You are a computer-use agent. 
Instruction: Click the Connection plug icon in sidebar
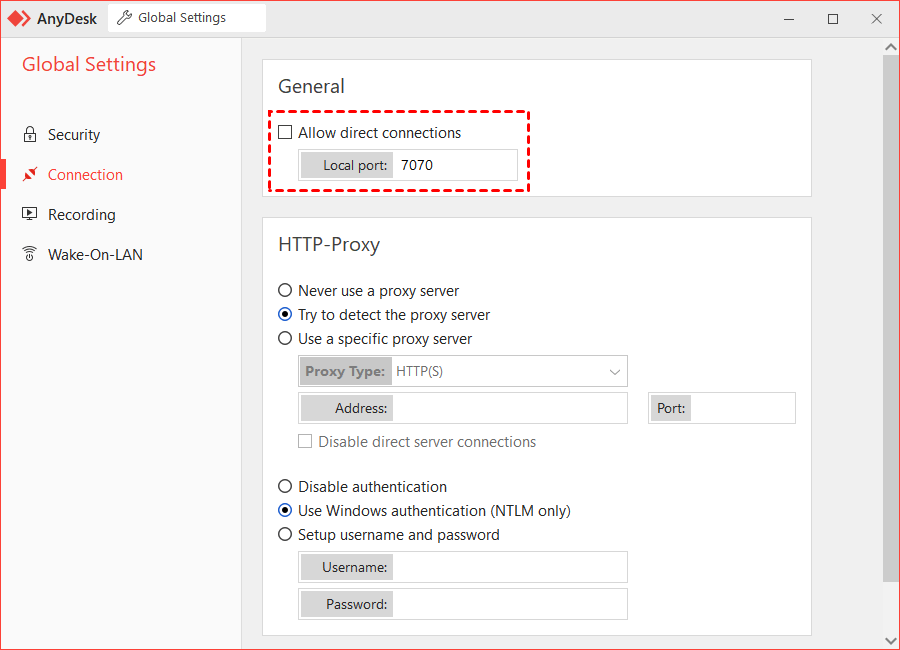point(29,174)
